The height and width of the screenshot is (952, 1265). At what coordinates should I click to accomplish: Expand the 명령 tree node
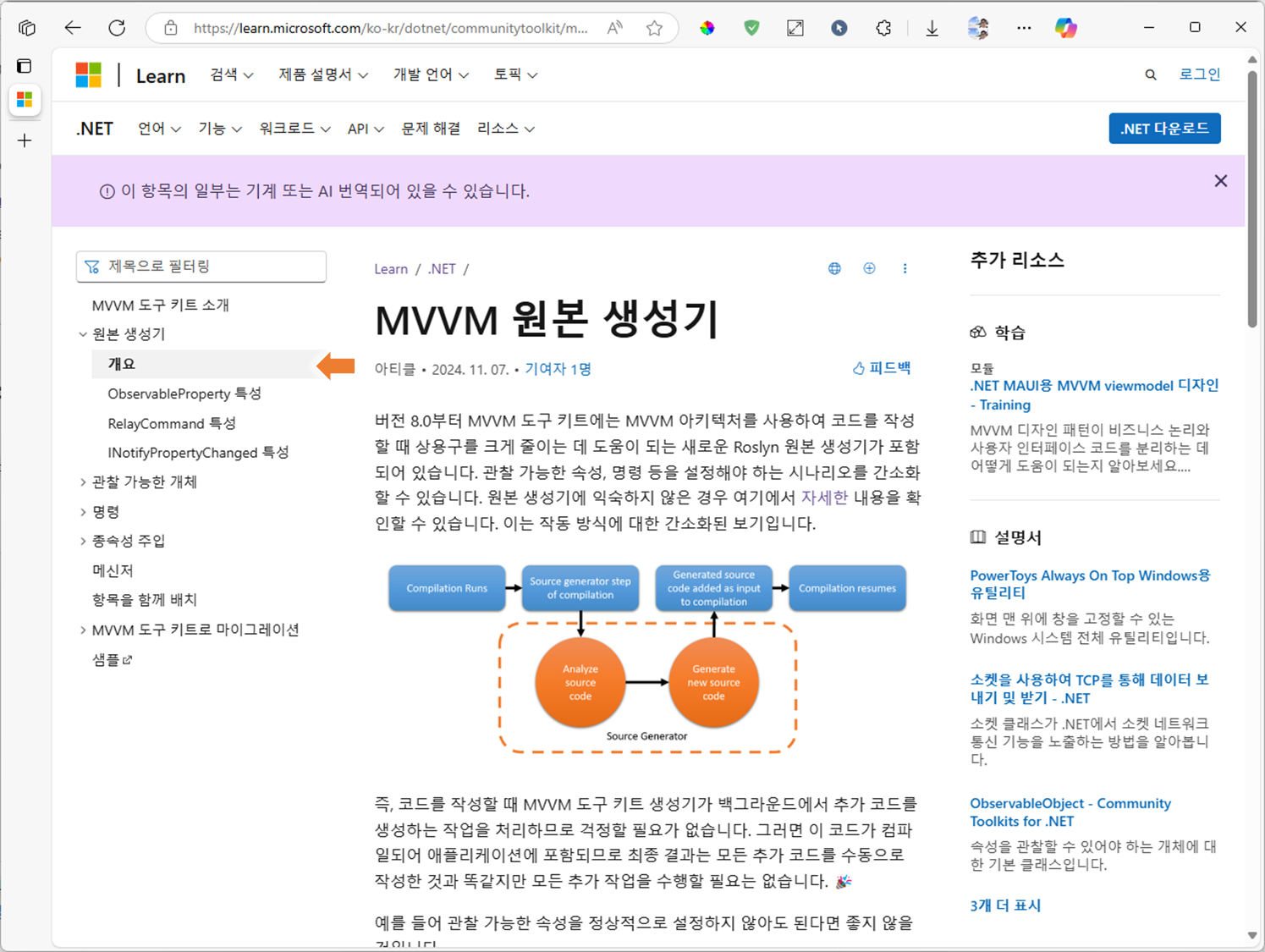(x=83, y=512)
